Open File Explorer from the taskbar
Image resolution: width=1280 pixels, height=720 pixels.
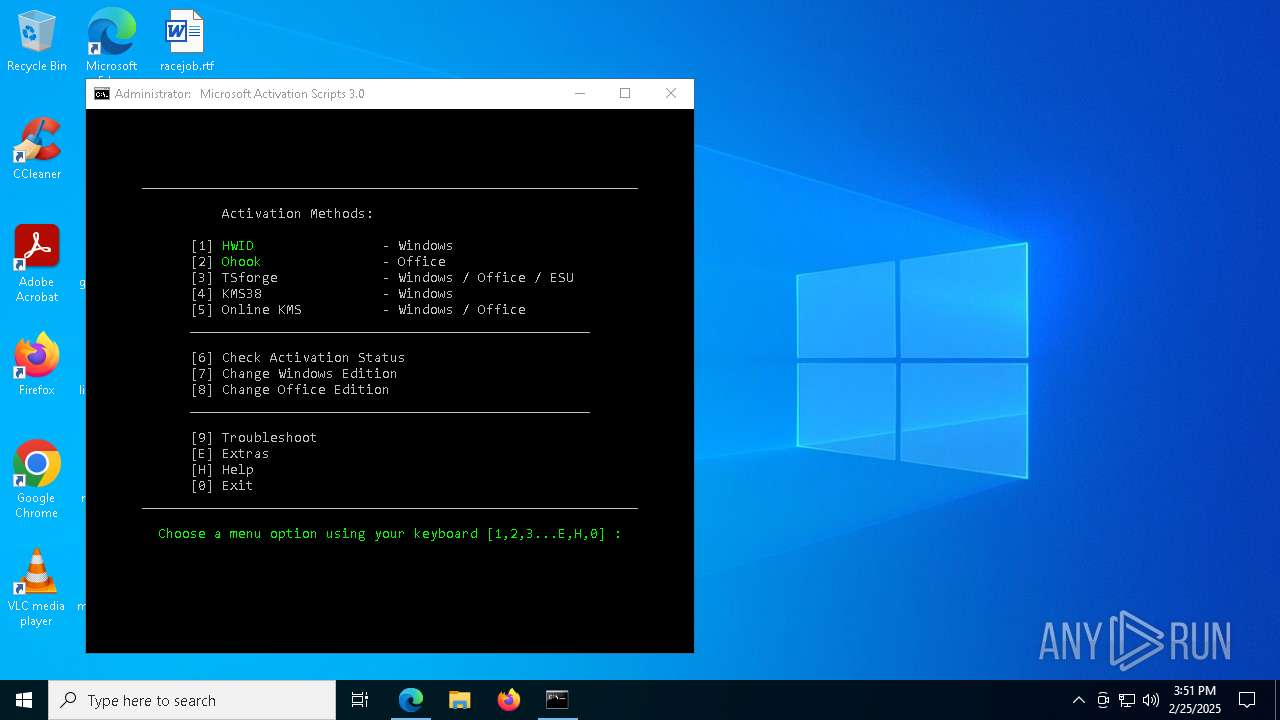(x=460, y=700)
